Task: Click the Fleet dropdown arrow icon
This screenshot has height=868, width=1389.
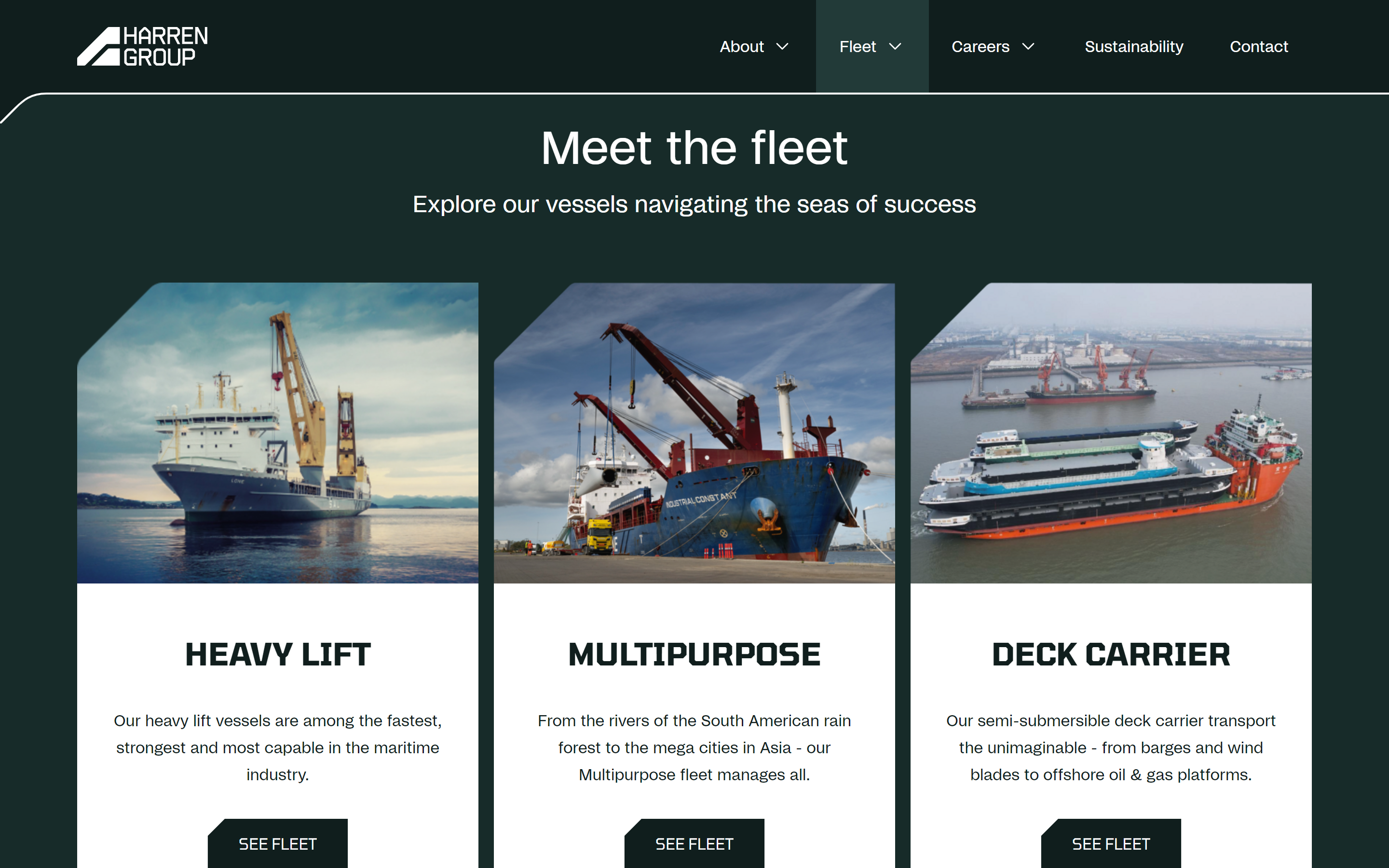Action: pyautogui.click(x=899, y=47)
